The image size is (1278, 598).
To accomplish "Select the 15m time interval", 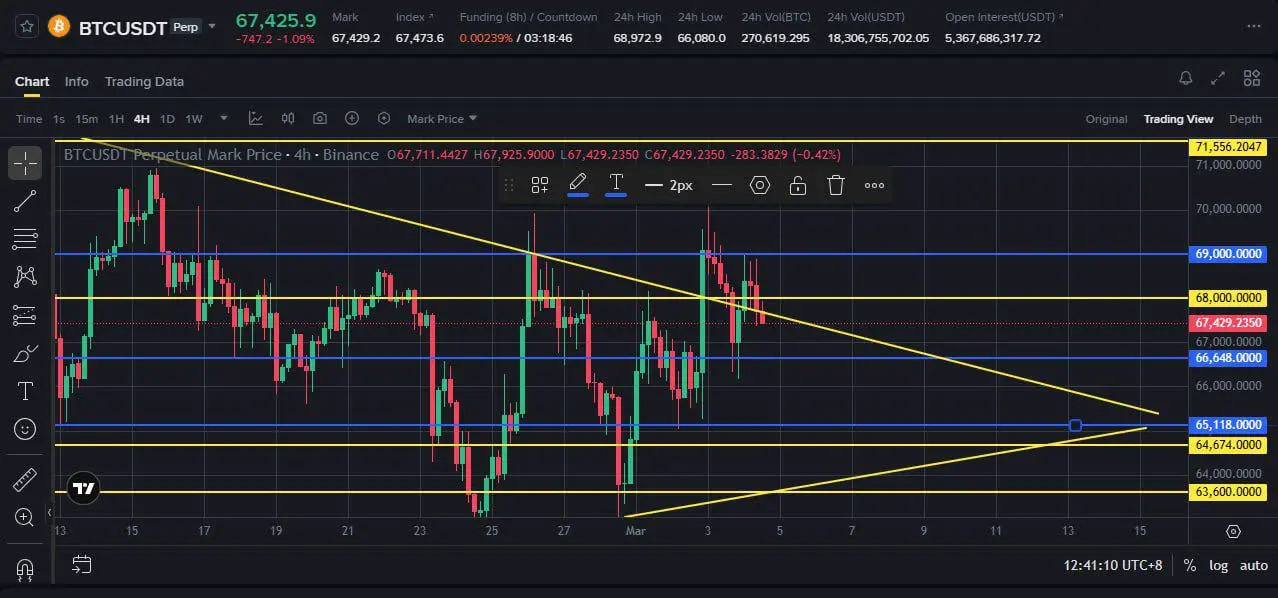I will pyautogui.click(x=87, y=119).
